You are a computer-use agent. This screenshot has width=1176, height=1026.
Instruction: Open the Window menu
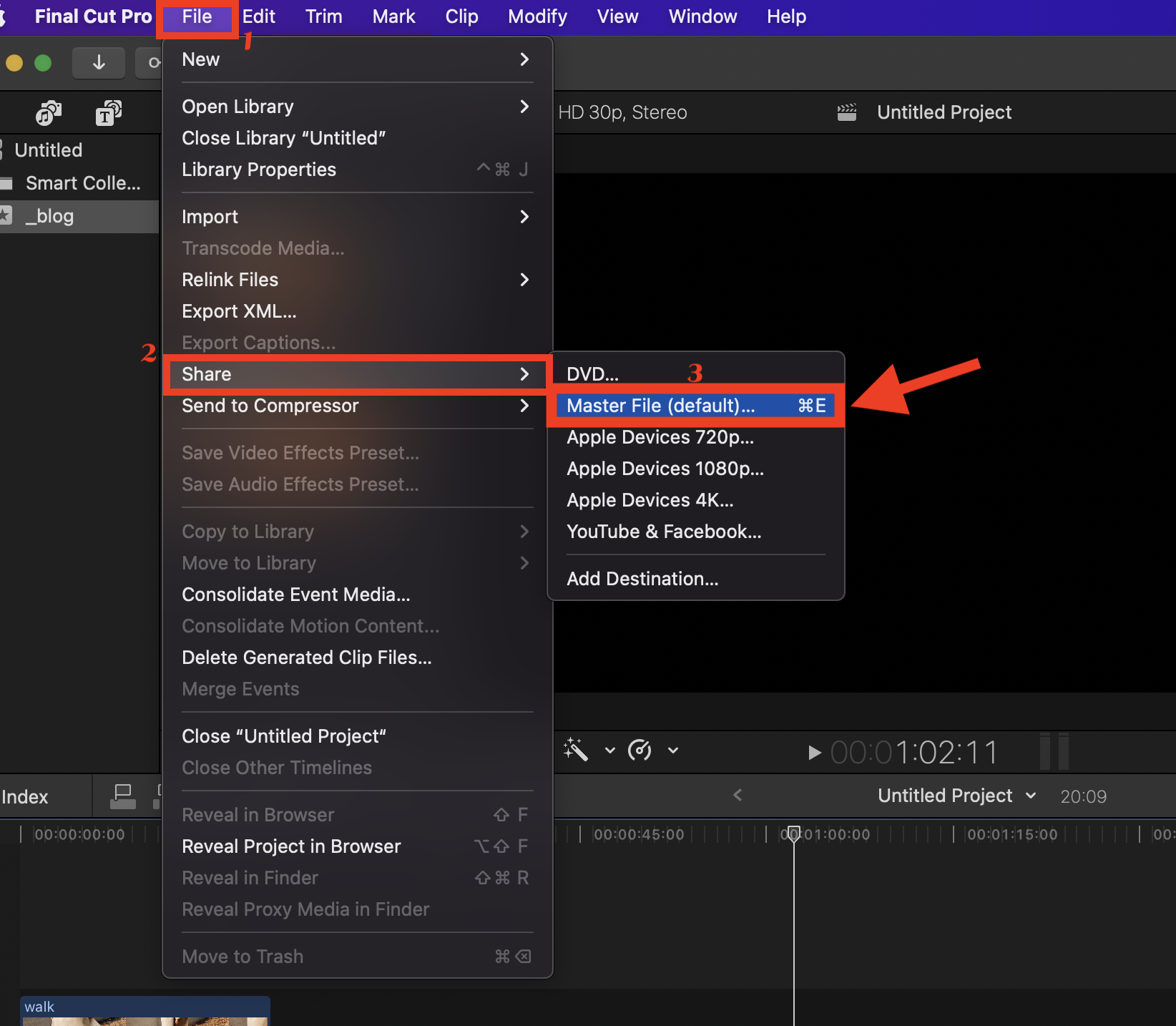coord(702,16)
